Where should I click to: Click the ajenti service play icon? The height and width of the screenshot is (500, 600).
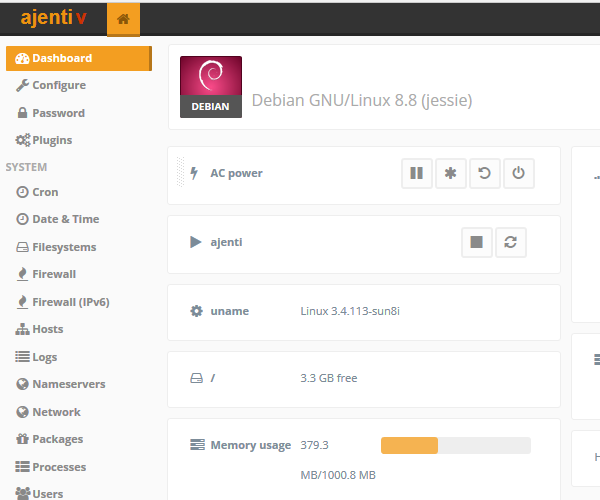(196, 242)
